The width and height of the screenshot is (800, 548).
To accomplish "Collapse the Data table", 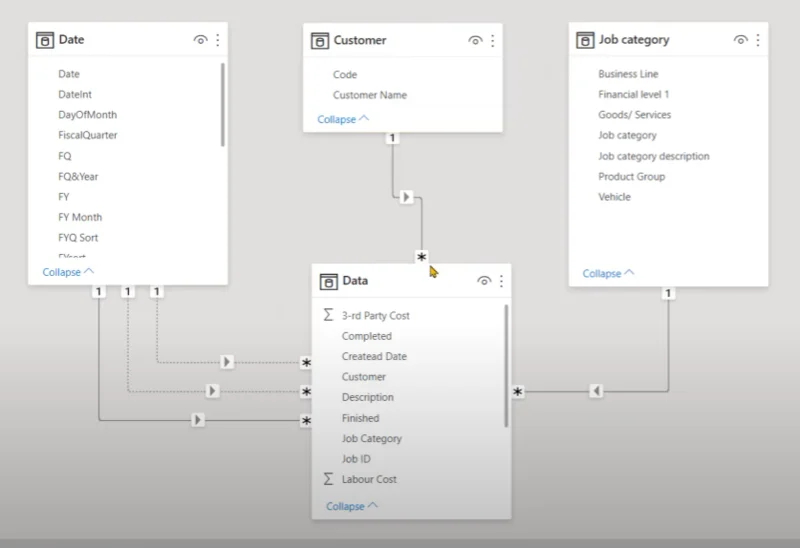I will [x=352, y=506].
